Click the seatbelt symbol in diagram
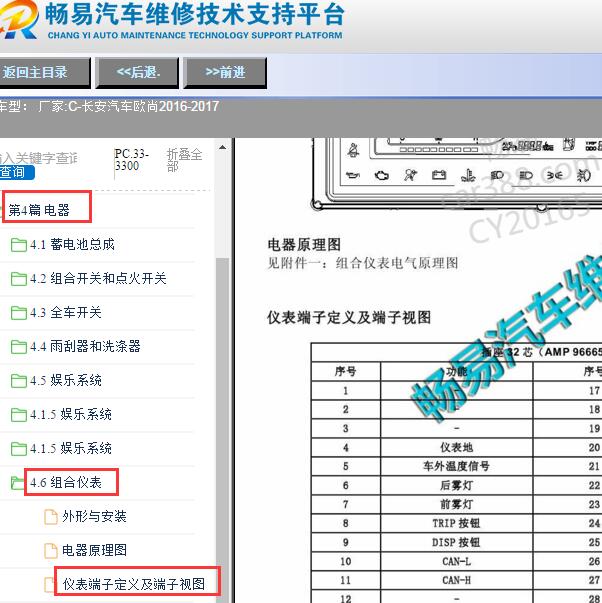The width and height of the screenshot is (602, 603). (x=353, y=150)
